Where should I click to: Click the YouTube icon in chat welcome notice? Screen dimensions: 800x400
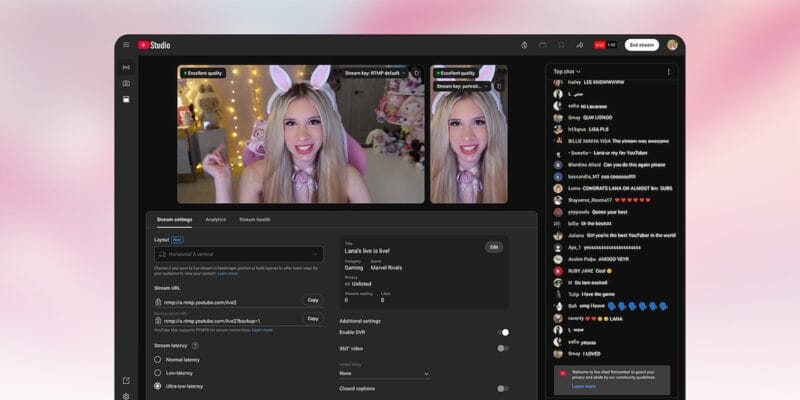(x=563, y=373)
